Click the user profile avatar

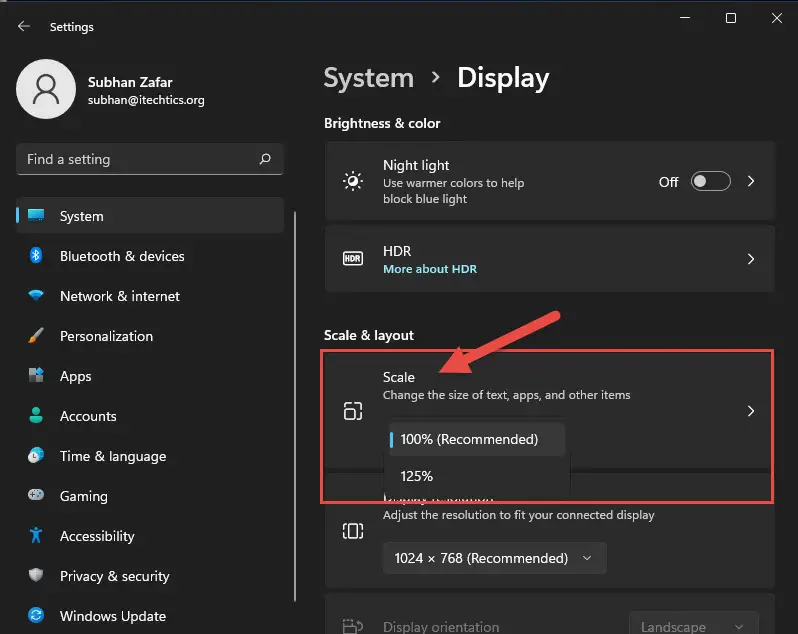pyautogui.click(x=46, y=89)
